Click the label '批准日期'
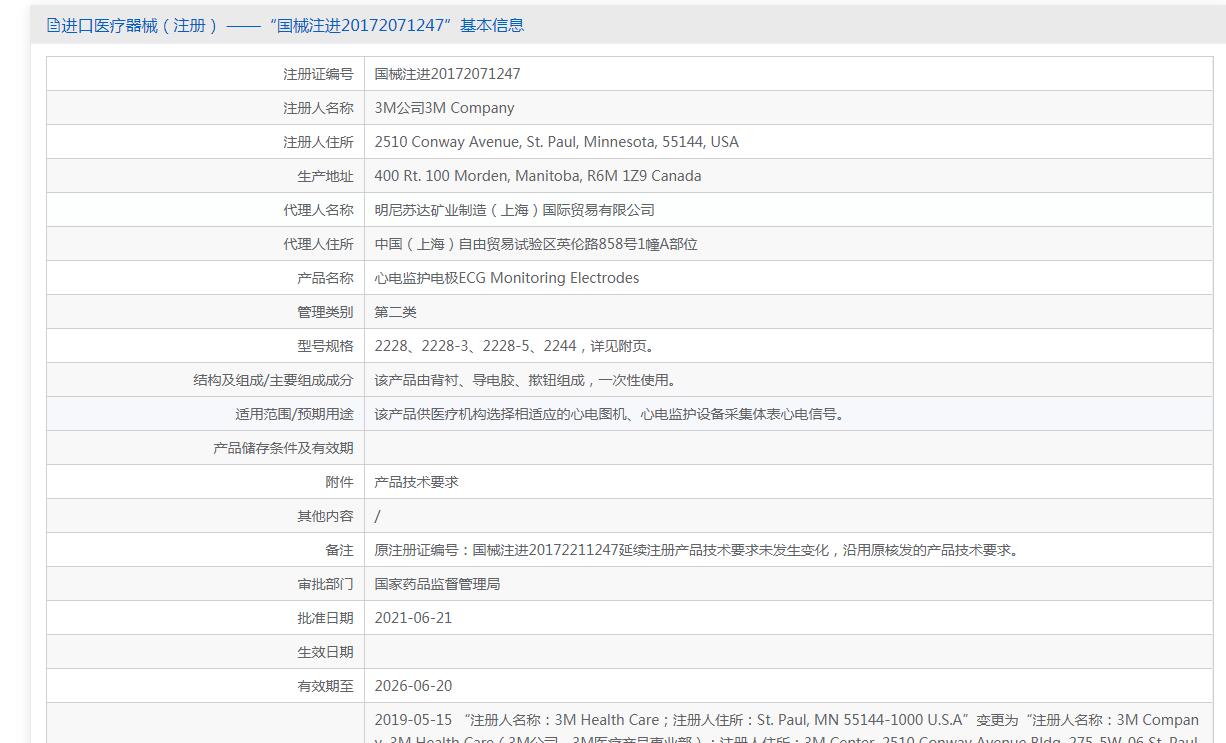Image resolution: width=1226 pixels, height=743 pixels. 325,618
